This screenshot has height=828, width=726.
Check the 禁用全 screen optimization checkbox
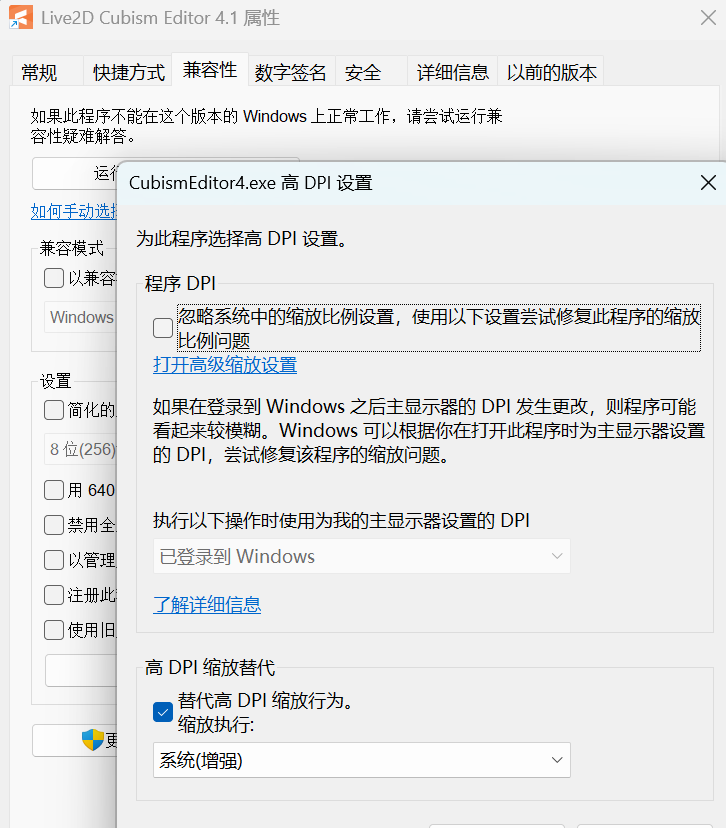pyautogui.click(x=54, y=525)
